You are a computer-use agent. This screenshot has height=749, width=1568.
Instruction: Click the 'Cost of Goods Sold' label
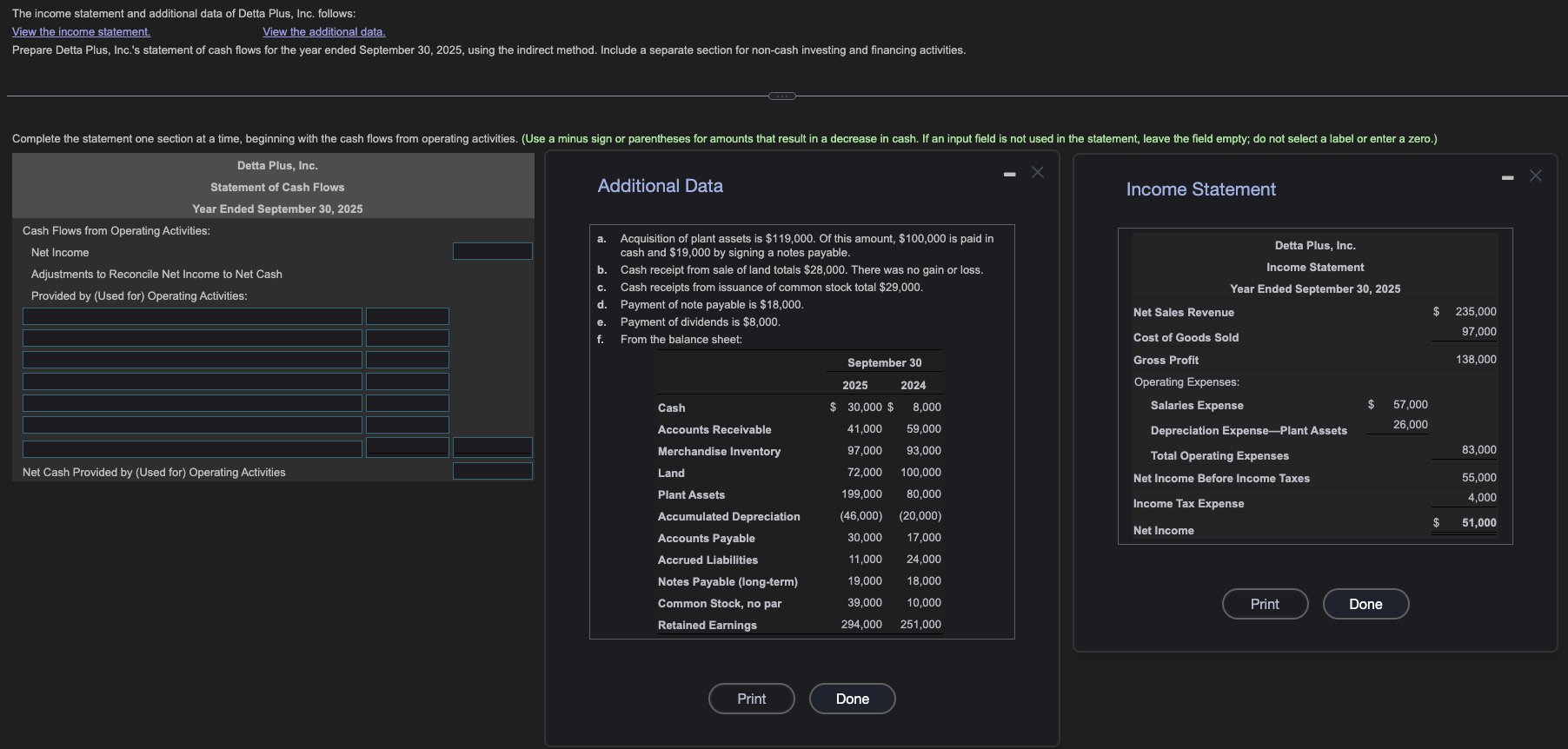point(1186,337)
